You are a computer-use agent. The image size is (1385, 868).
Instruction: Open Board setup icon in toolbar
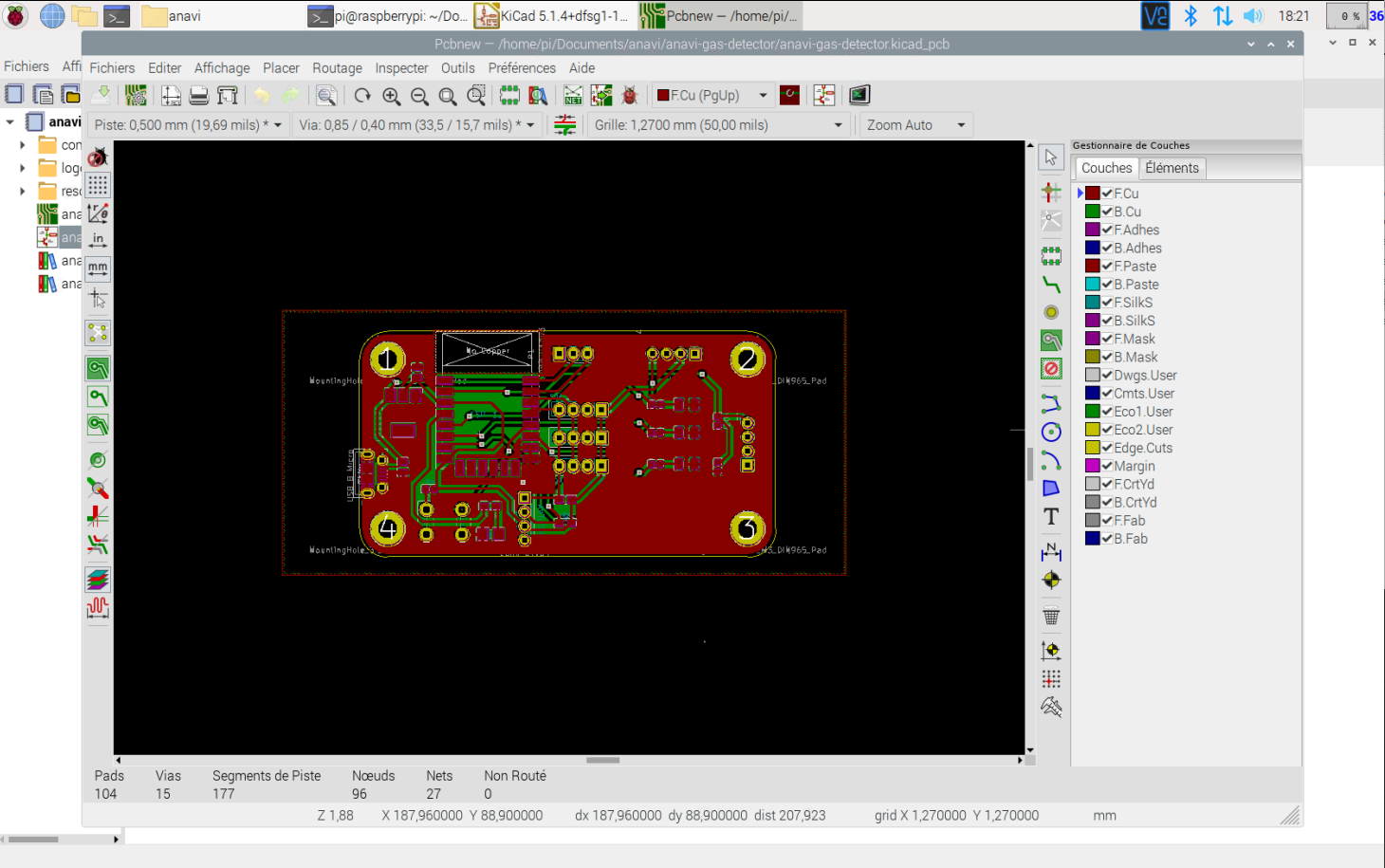[136, 95]
